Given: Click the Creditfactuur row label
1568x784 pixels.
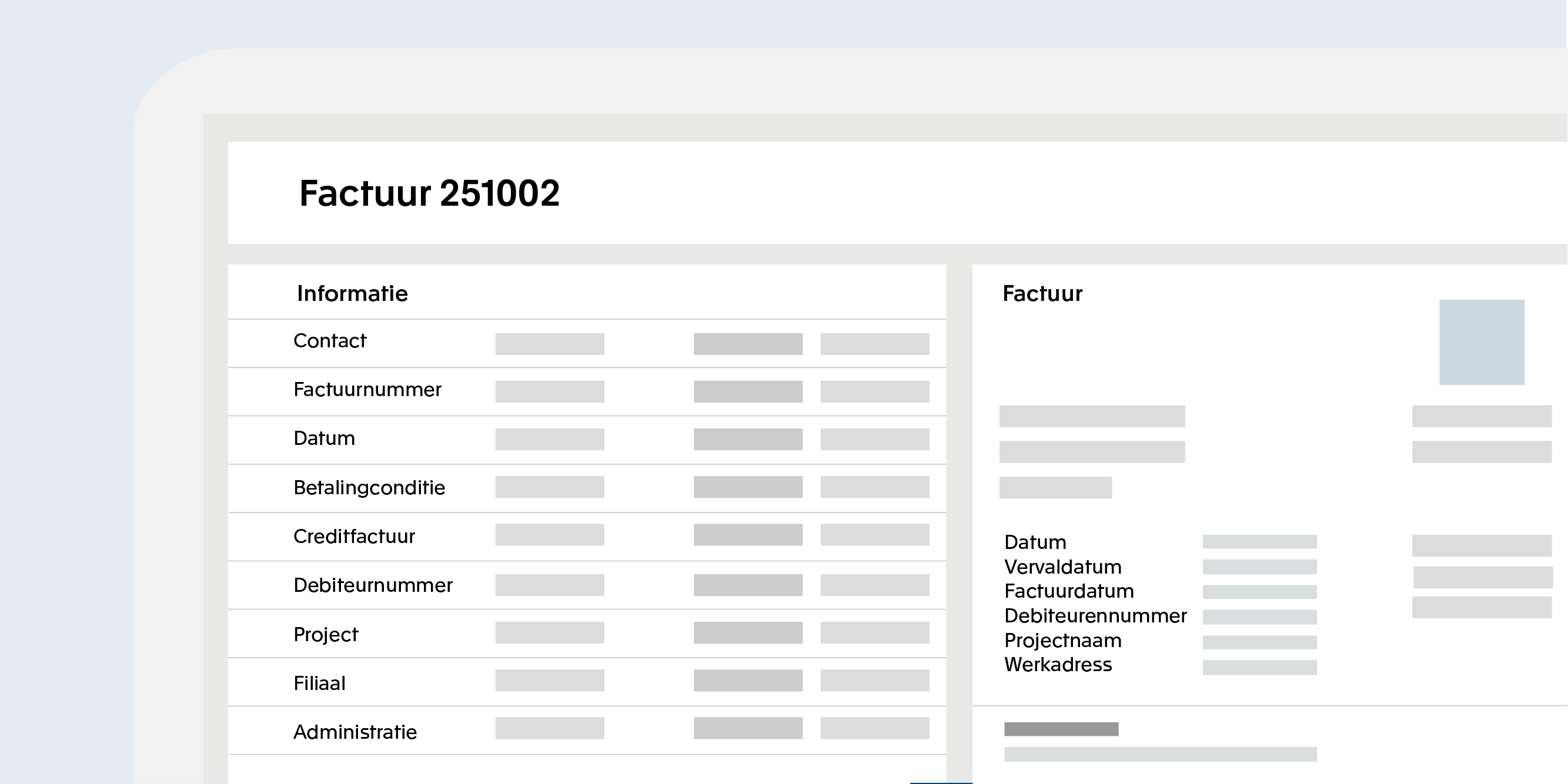Looking at the screenshot, I should pyautogui.click(x=354, y=536).
